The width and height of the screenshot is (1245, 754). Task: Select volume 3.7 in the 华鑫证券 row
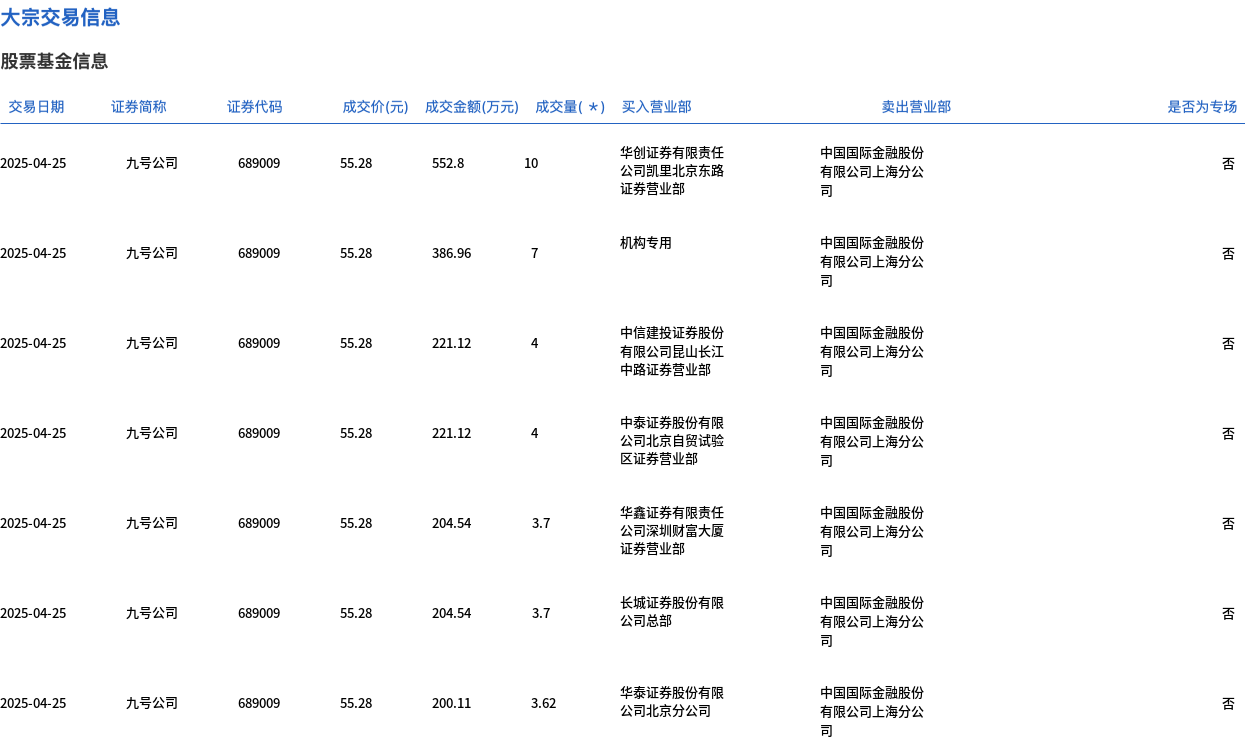point(541,523)
